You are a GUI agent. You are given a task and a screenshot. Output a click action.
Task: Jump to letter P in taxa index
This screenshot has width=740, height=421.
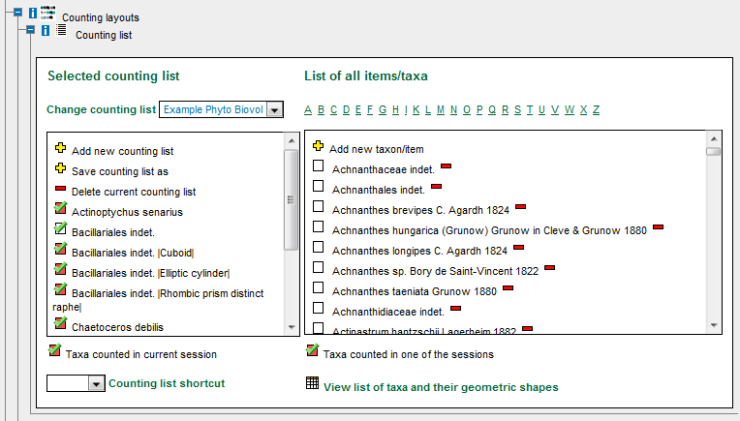479,109
